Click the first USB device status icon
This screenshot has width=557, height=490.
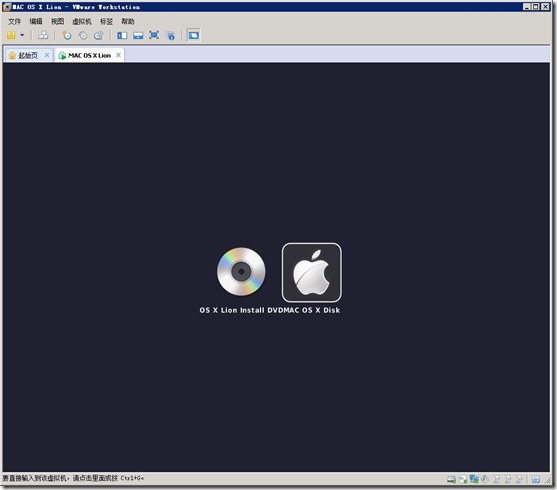[x=497, y=479]
